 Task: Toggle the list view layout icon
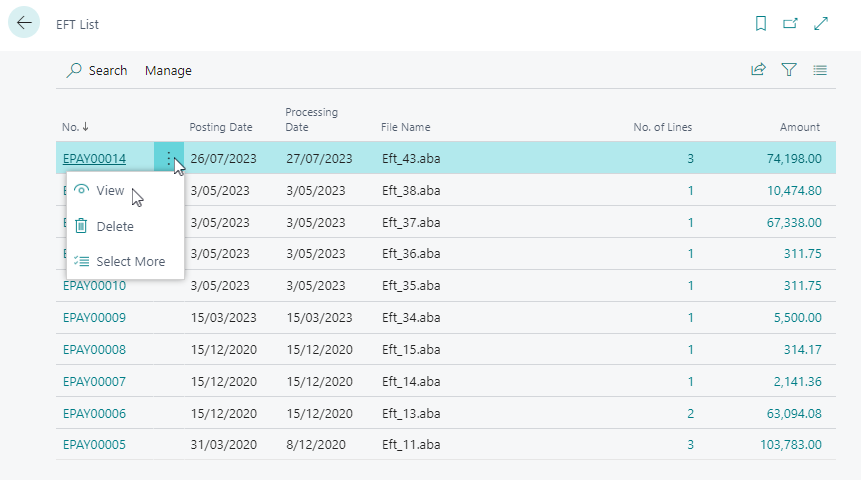coord(820,70)
